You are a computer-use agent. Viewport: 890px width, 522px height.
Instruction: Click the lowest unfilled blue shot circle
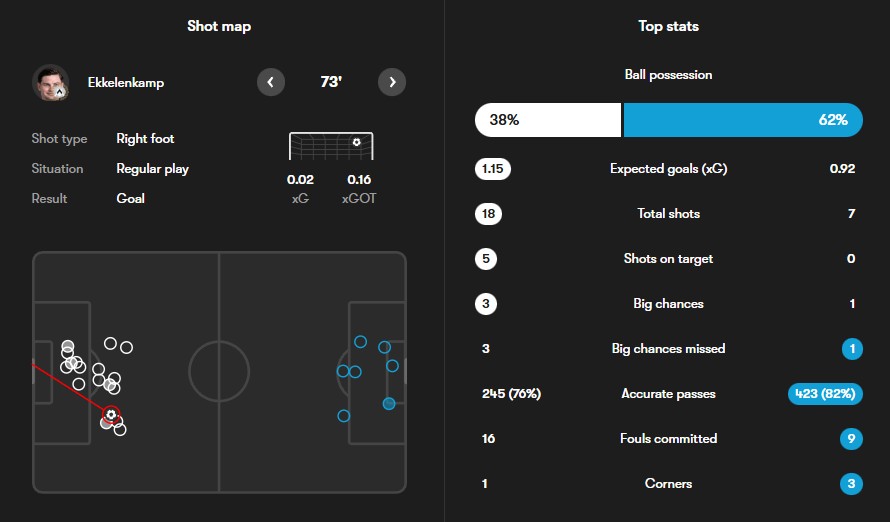(344, 416)
